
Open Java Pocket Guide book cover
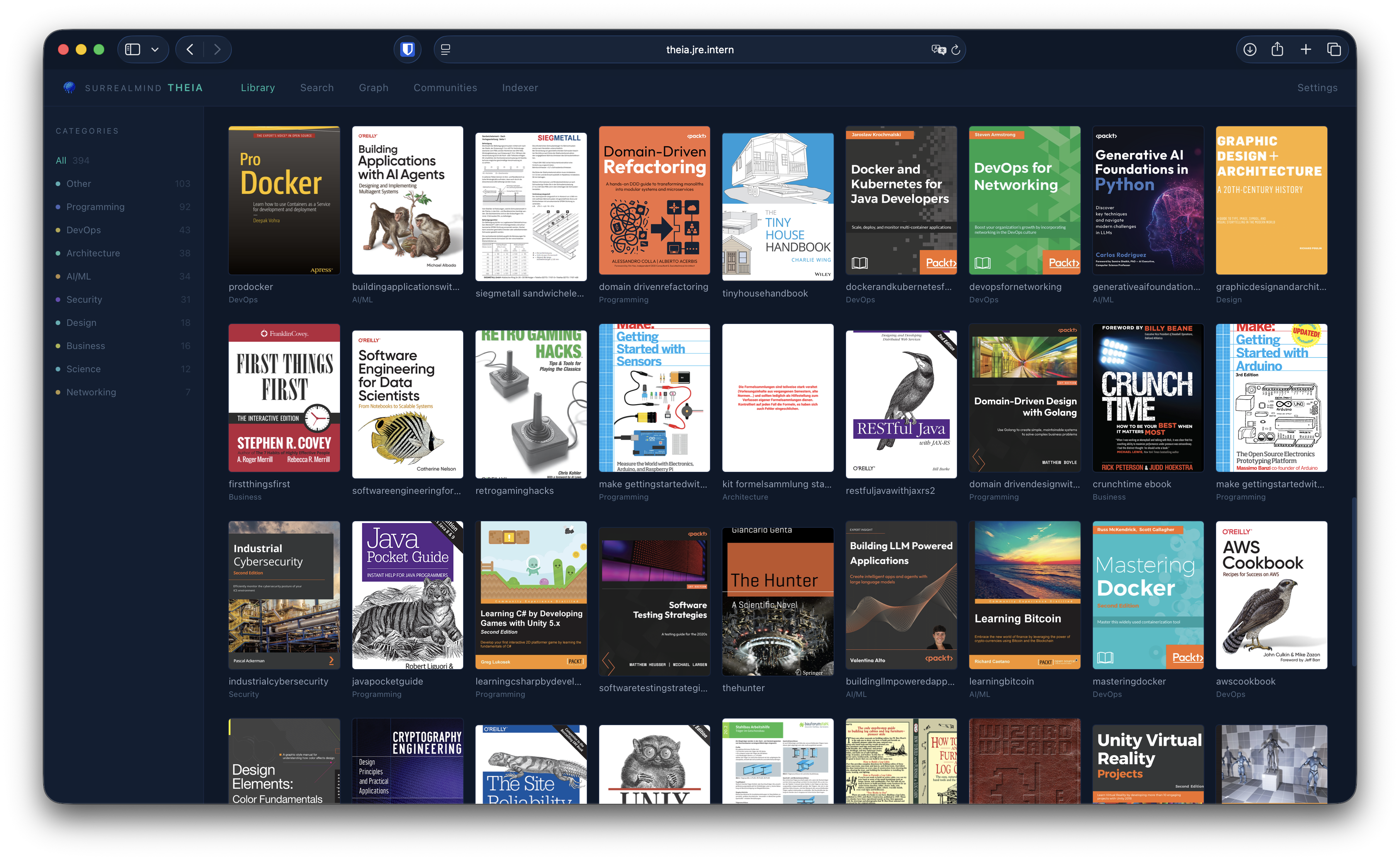(408, 595)
